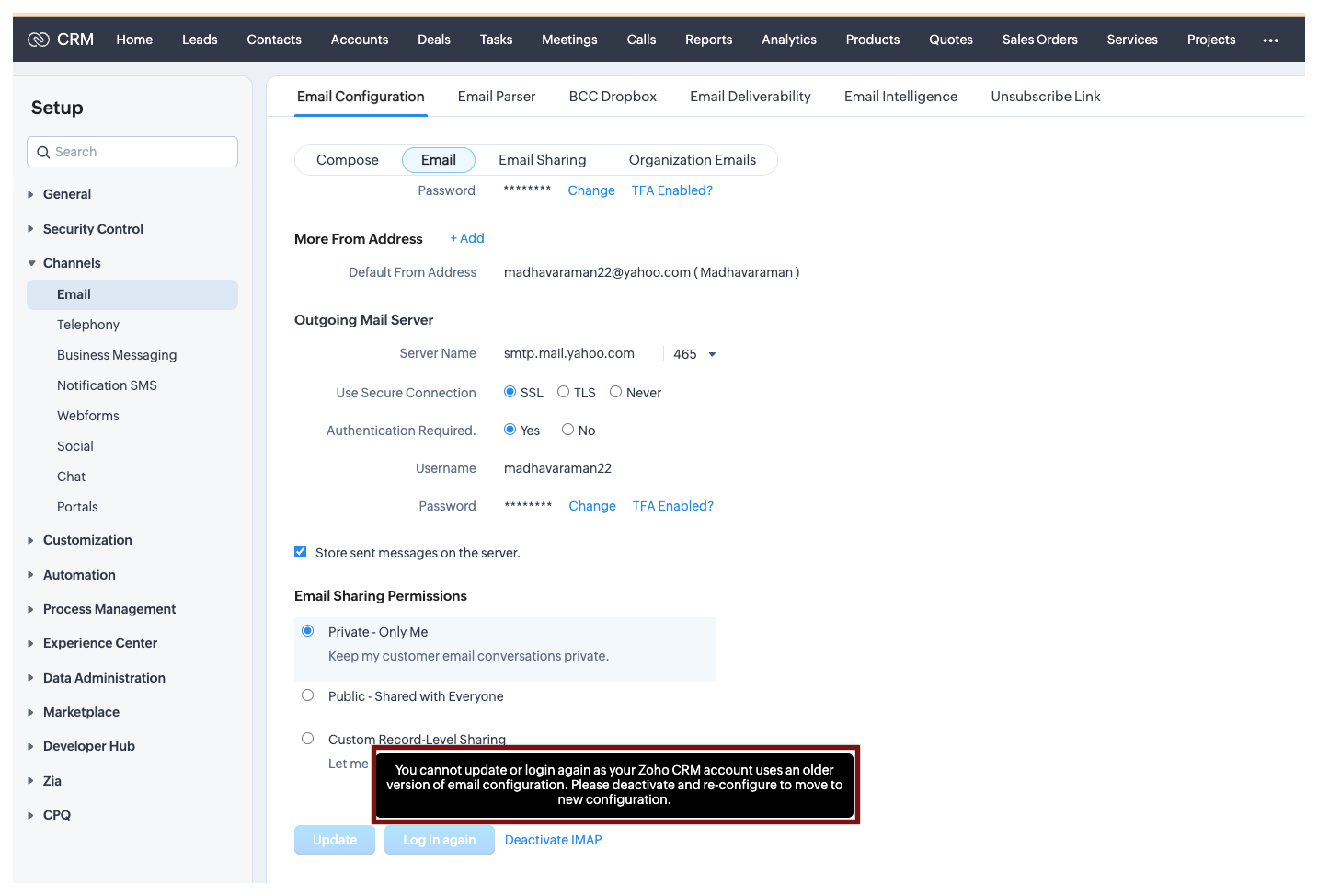This screenshot has height=896, width=1318.
Task: Switch to the Compose sub-tab
Action: coord(348,160)
